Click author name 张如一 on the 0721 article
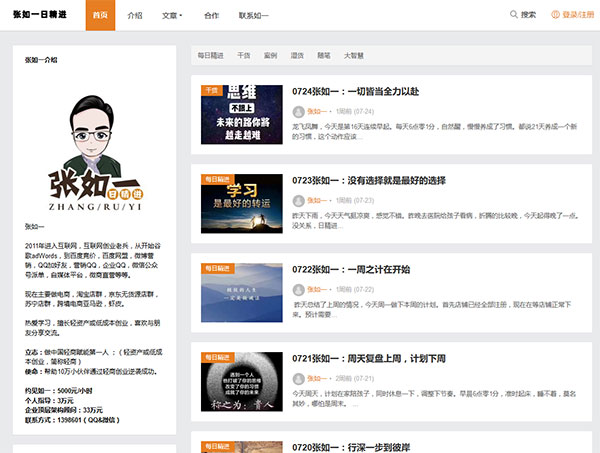The height and width of the screenshot is (453, 600). (317, 379)
